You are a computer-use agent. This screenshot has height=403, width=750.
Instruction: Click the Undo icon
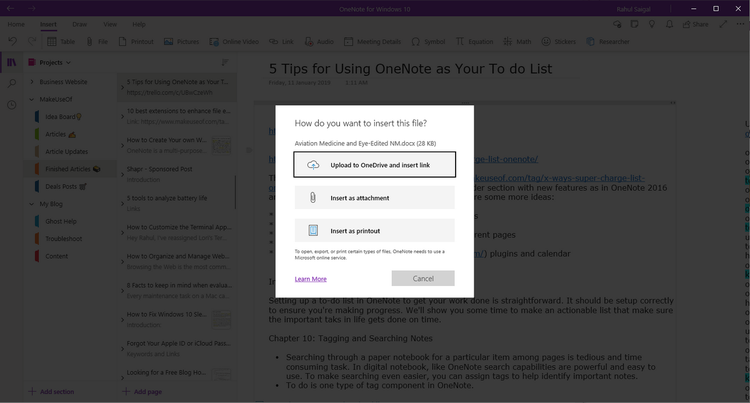coord(13,42)
